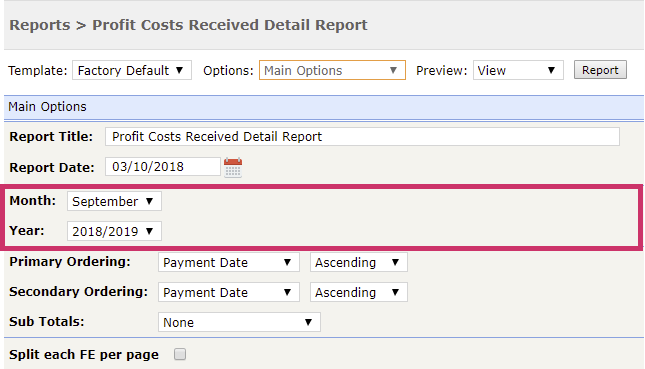Tick the Split each FE per page checkbox
The image size is (645, 369).
point(180,354)
